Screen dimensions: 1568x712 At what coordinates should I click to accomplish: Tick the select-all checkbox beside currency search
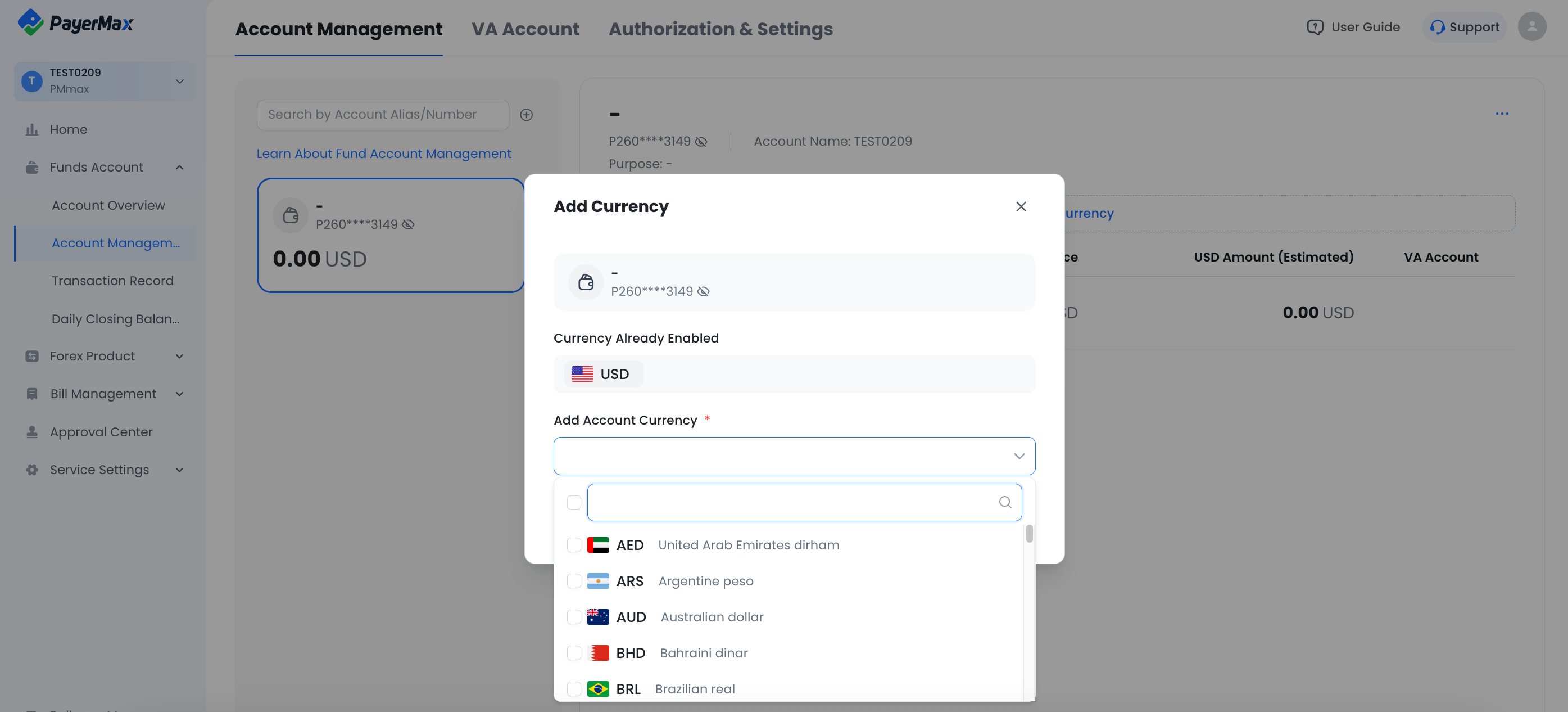point(573,502)
